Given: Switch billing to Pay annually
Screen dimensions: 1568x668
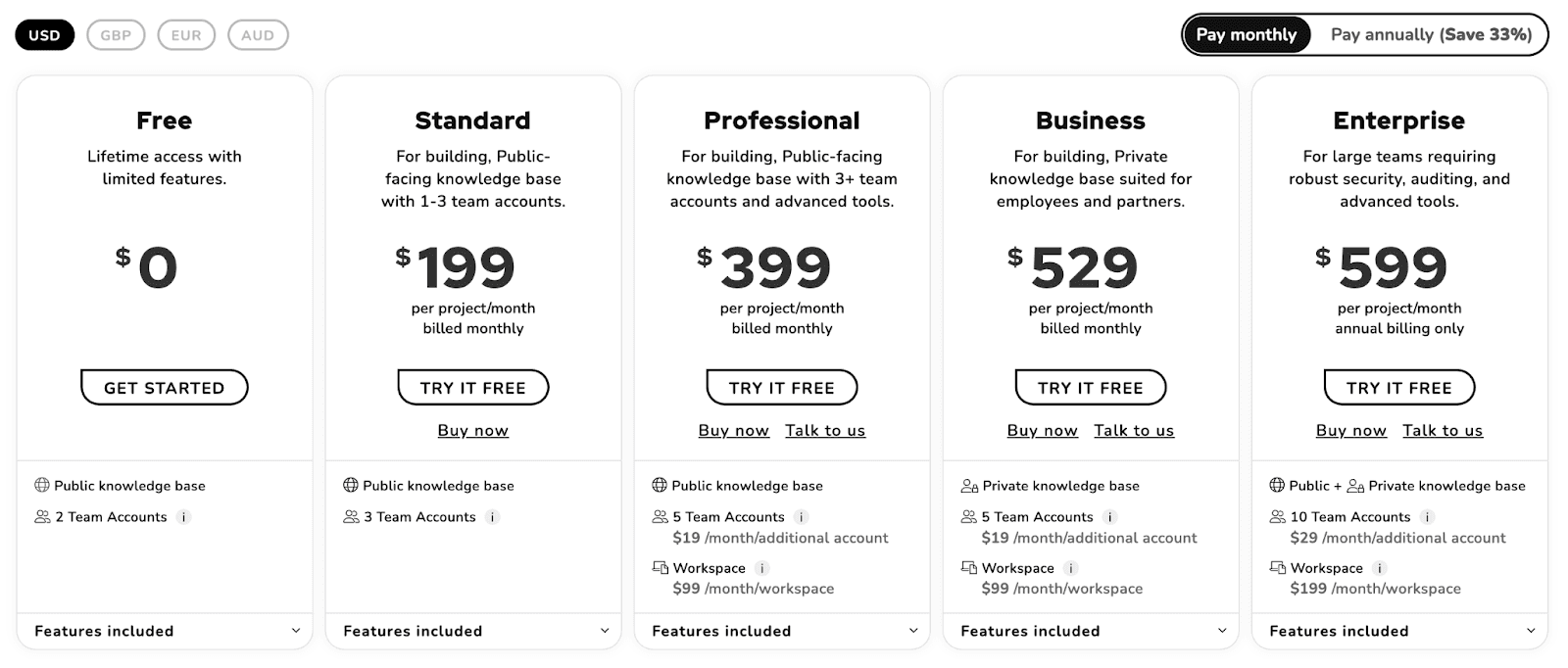Looking at the screenshot, I should 1431,34.
